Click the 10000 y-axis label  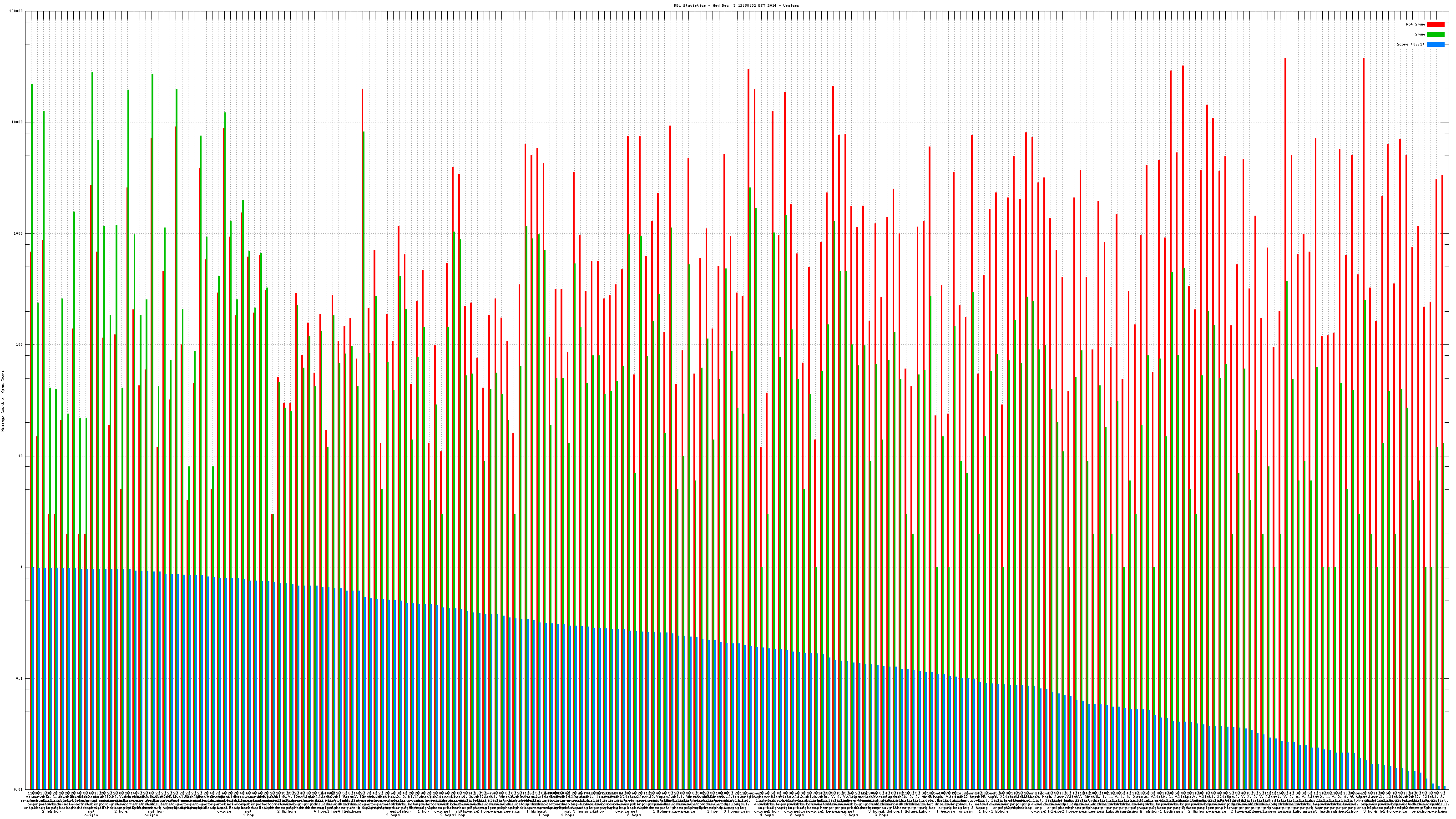click(x=18, y=122)
